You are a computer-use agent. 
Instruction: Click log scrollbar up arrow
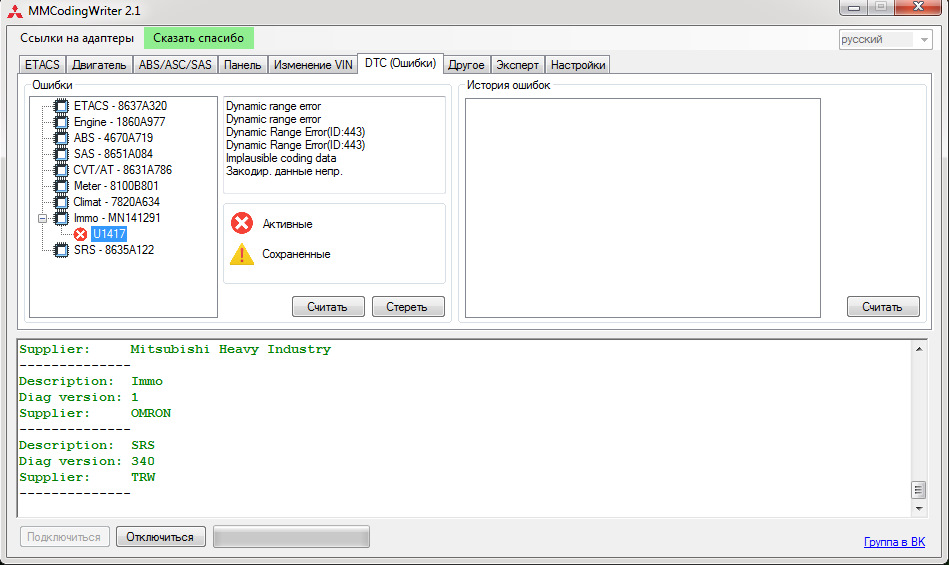919,349
